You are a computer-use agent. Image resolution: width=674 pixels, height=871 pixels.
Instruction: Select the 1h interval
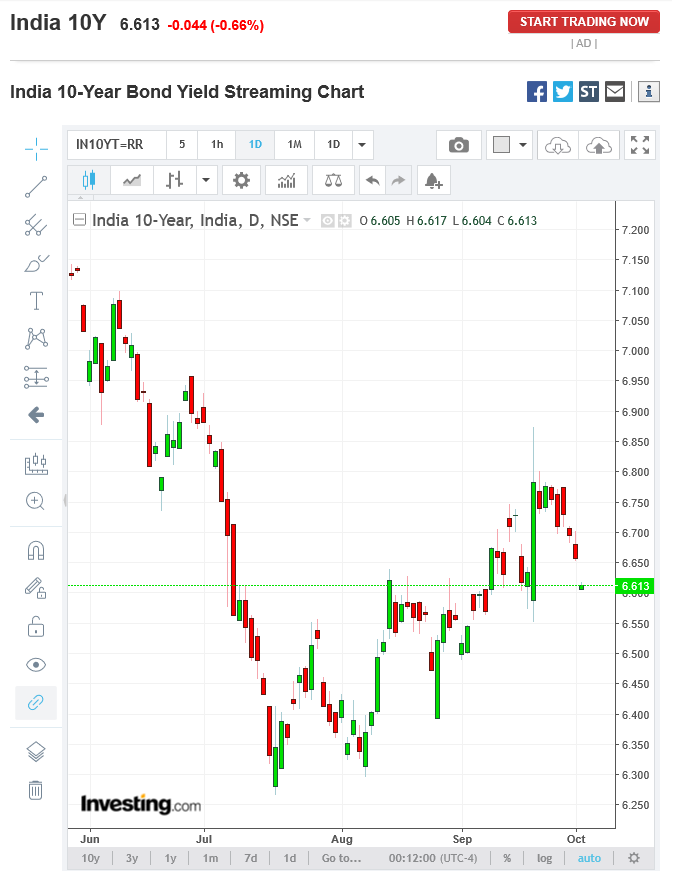tap(217, 145)
